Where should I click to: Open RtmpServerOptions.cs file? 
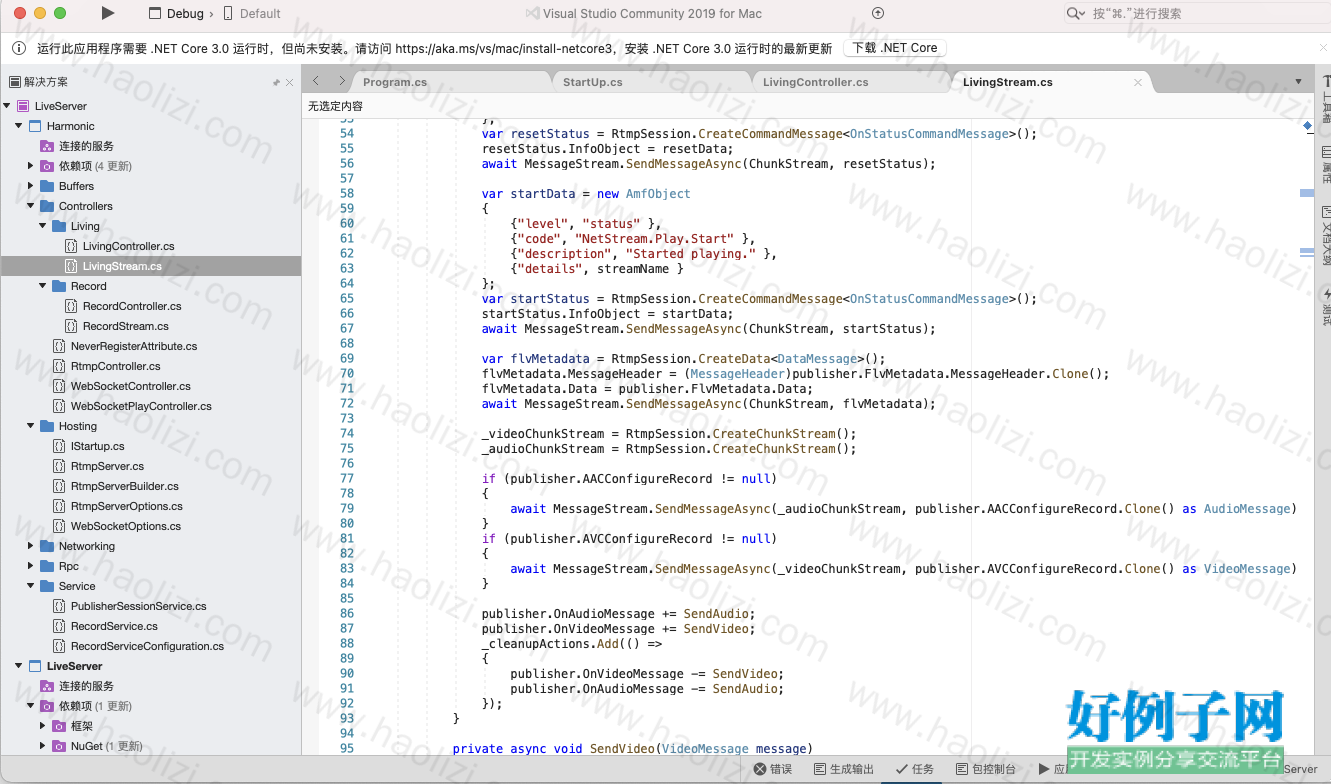(126, 506)
